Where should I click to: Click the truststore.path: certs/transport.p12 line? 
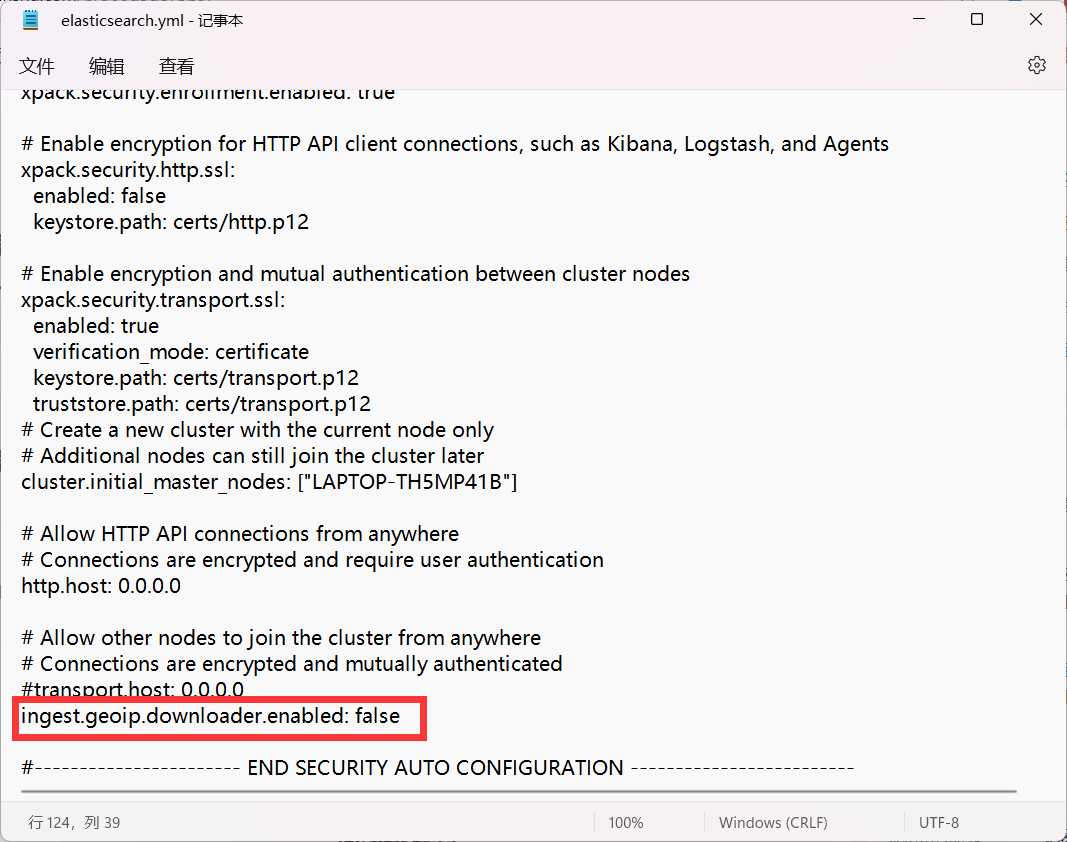tap(201, 404)
